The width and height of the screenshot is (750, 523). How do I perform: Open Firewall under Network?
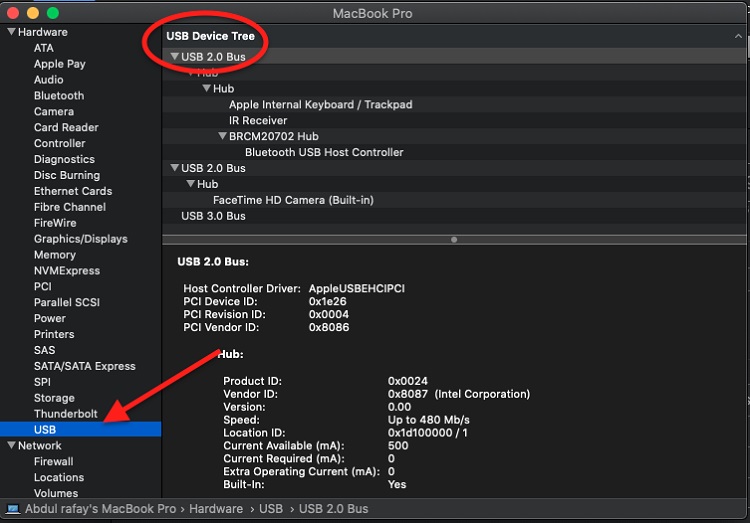coord(54,461)
